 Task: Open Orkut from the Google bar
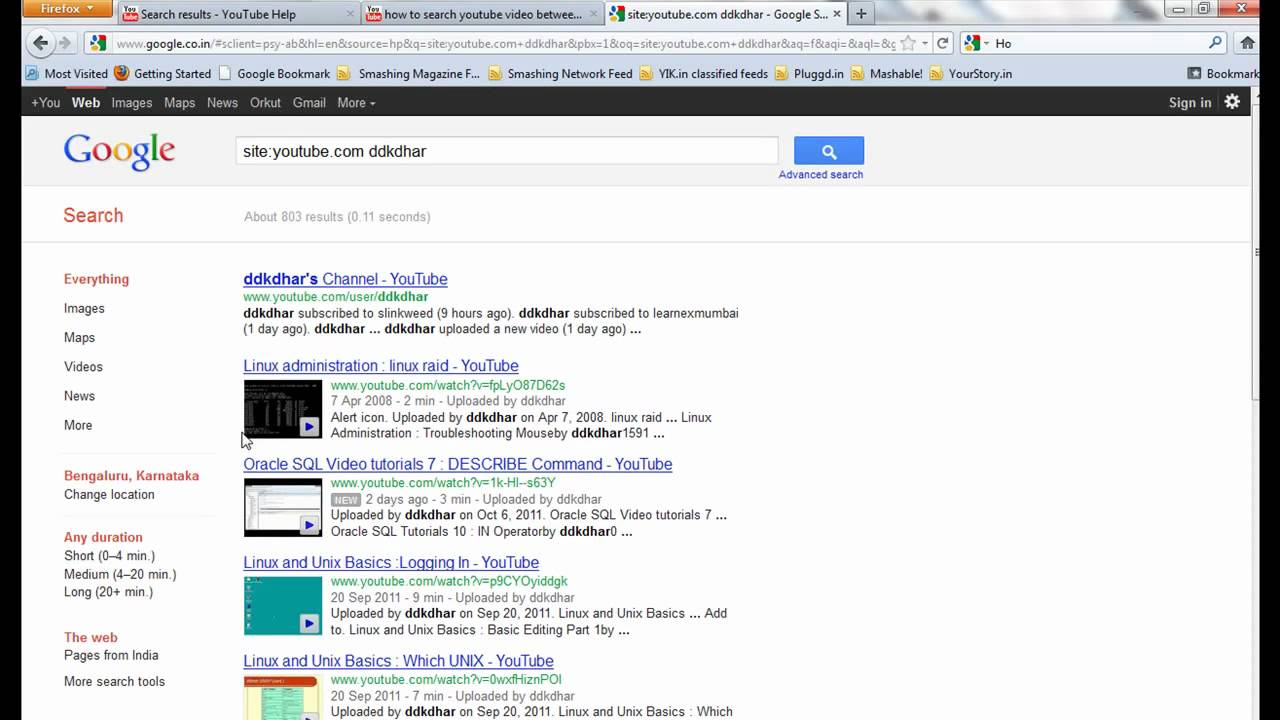pos(266,103)
